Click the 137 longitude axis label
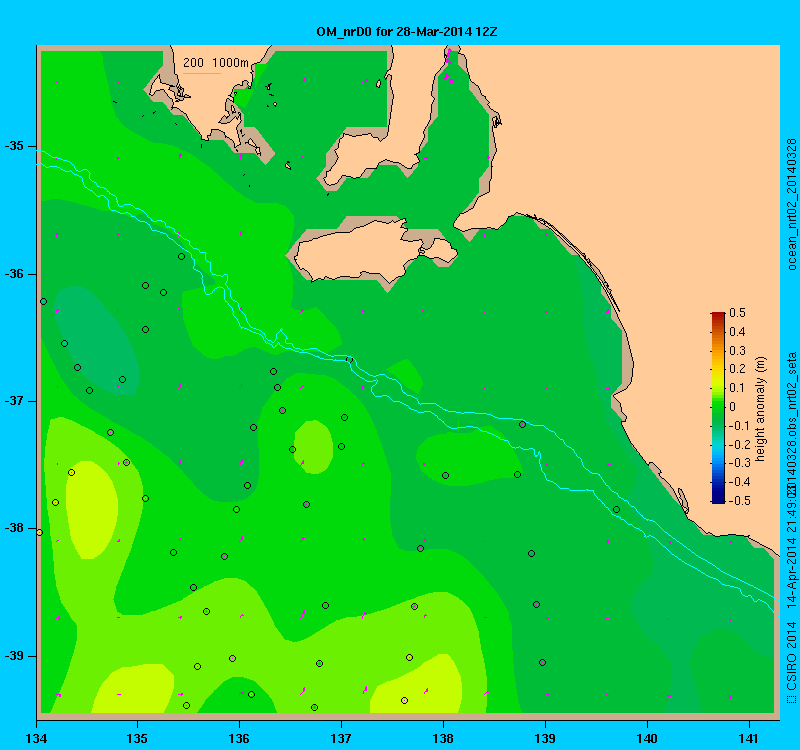The width and height of the screenshot is (800, 750). point(341,738)
